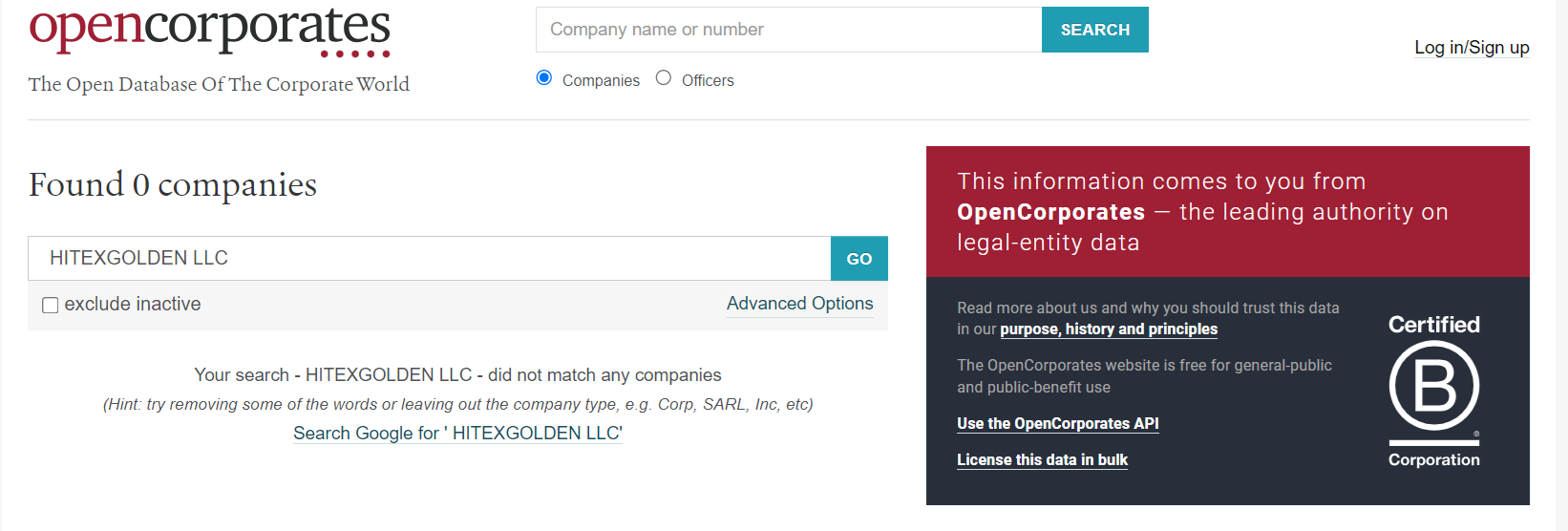Open purpose, history and principles link

pos(1109,329)
